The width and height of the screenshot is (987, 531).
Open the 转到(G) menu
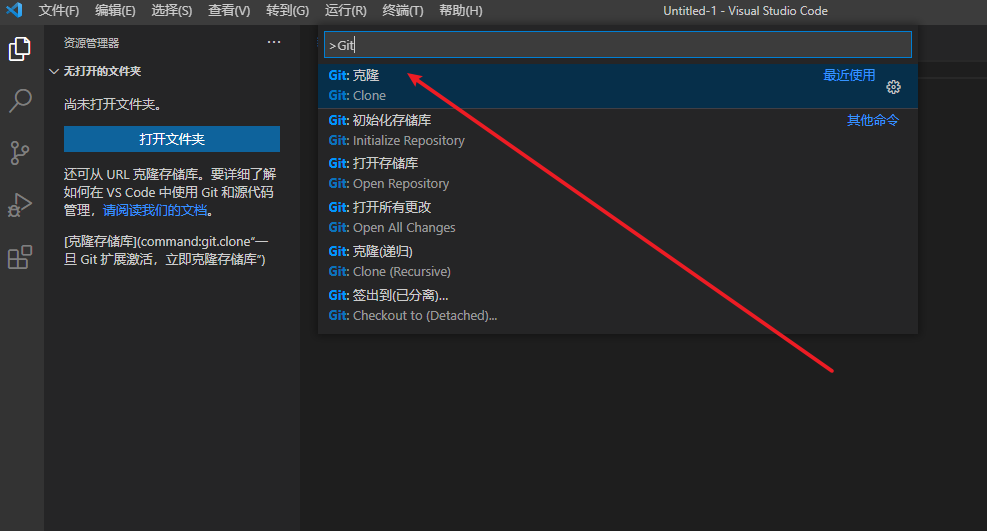click(x=287, y=11)
